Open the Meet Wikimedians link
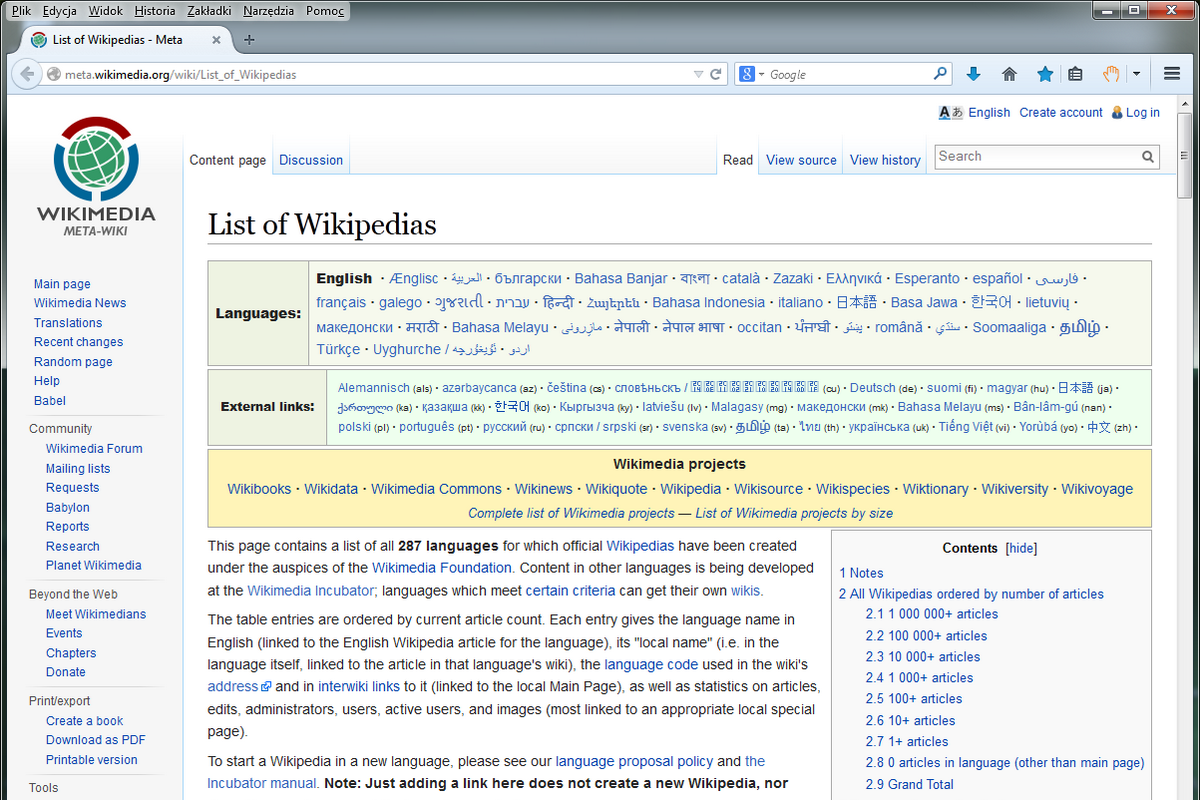The width and height of the screenshot is (1200, 800). (96, 614)
